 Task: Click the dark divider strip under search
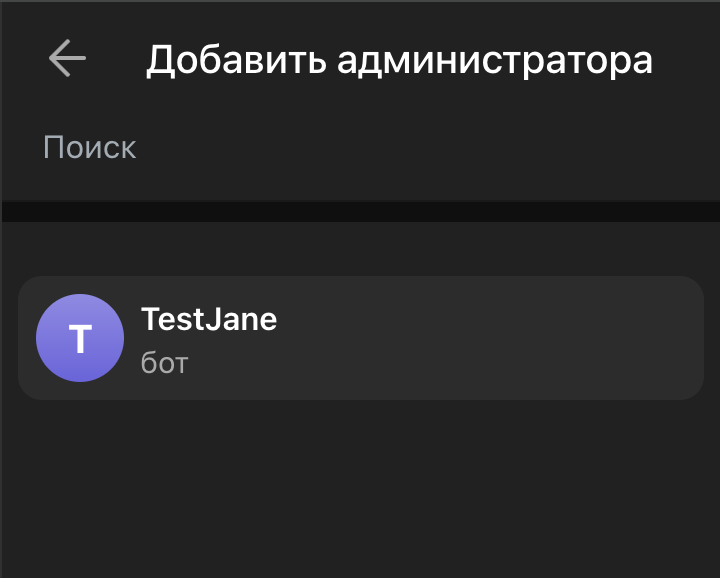(x=361, y=211)
